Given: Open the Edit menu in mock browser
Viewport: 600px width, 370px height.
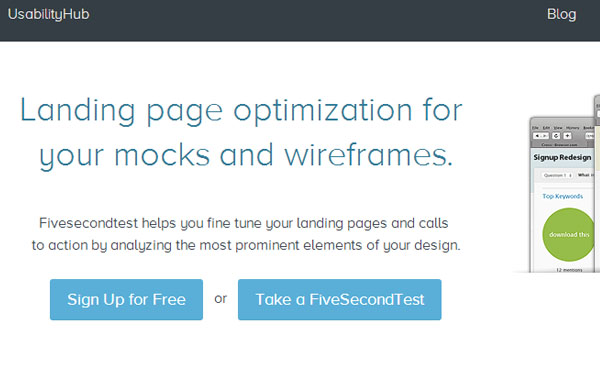Looking at the screenshot, I should pos(546,128).
